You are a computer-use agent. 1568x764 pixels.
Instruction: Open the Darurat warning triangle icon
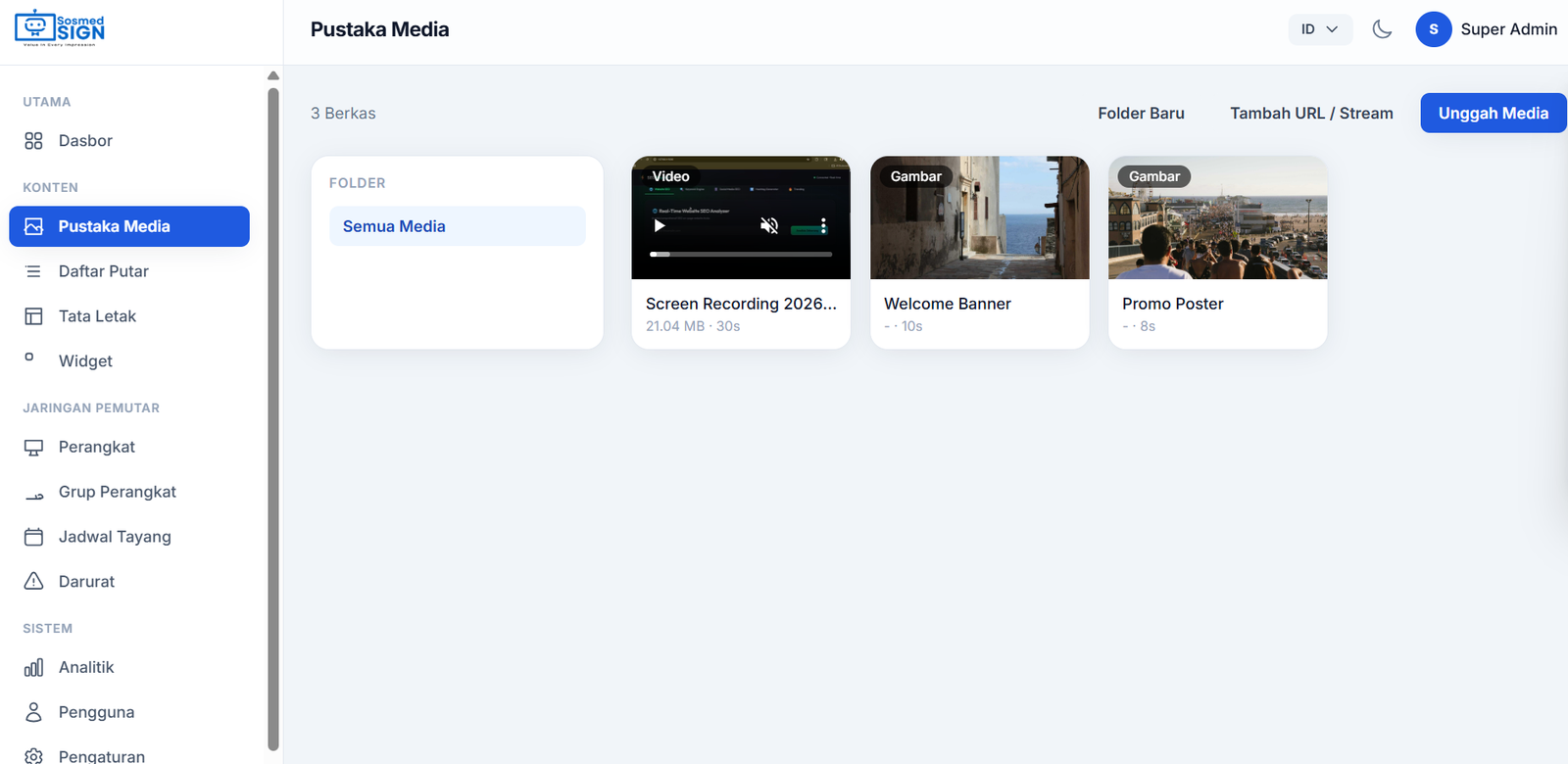click(33, 581)
